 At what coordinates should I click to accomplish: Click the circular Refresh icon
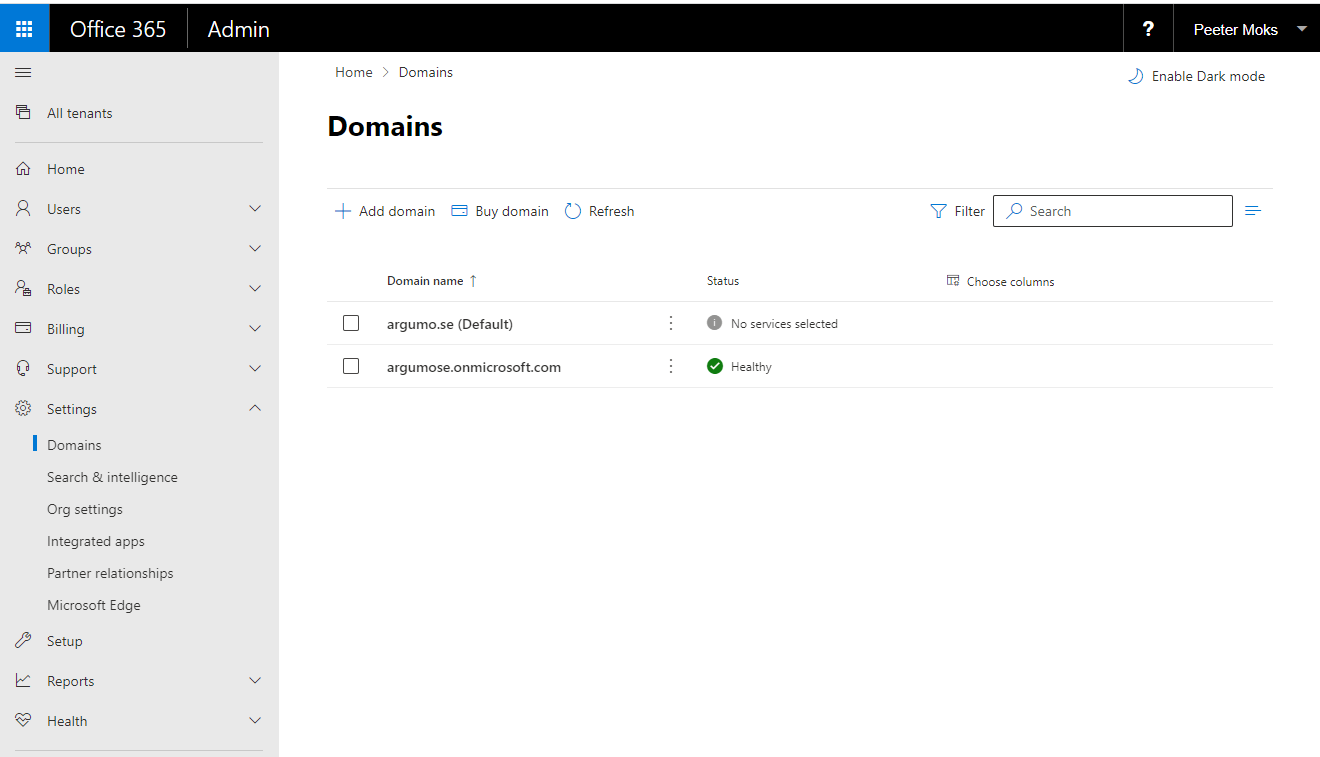[573, 211]
